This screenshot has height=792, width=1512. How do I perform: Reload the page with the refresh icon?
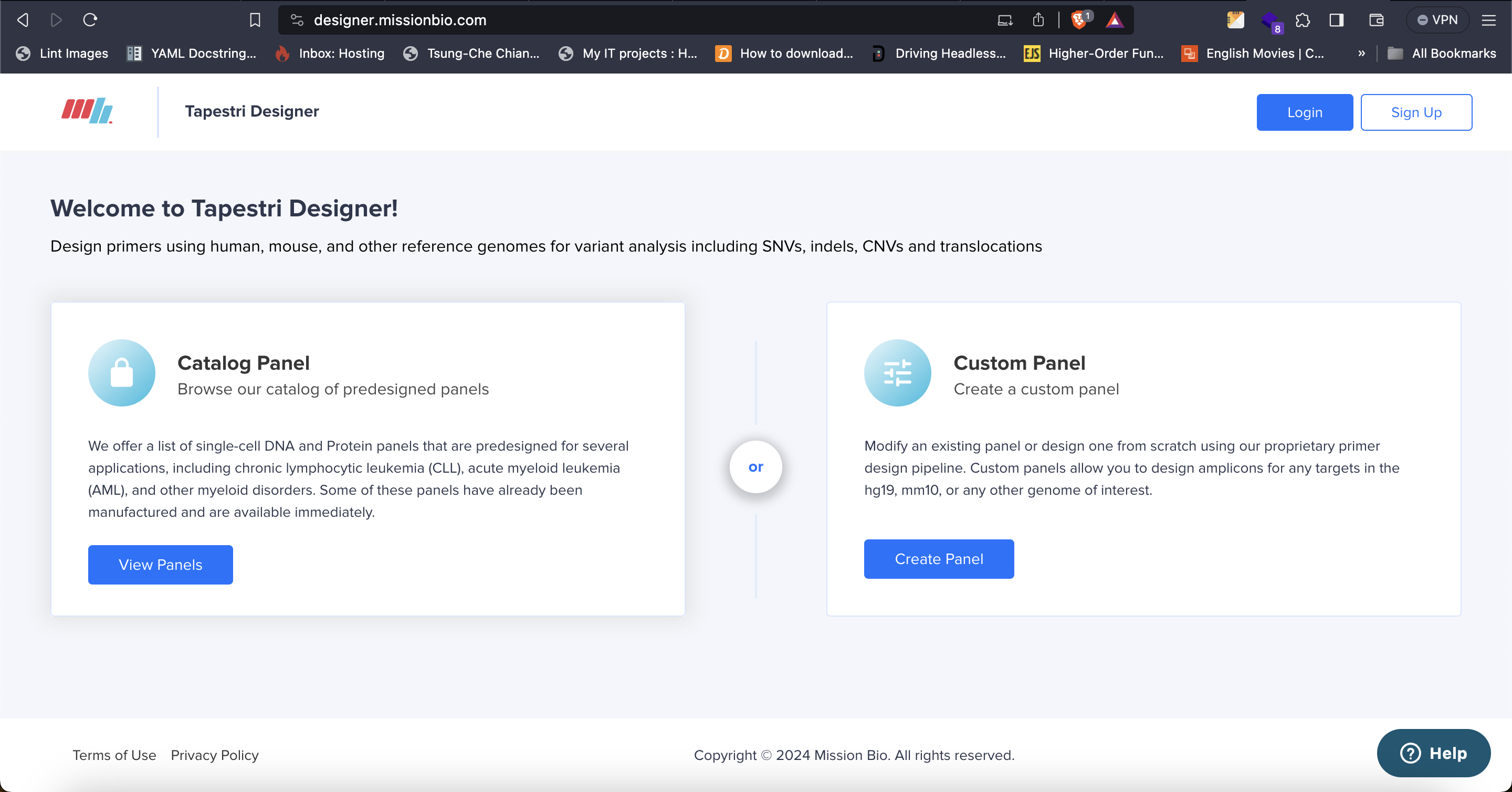pyautogui.click(x=90, y=20)
